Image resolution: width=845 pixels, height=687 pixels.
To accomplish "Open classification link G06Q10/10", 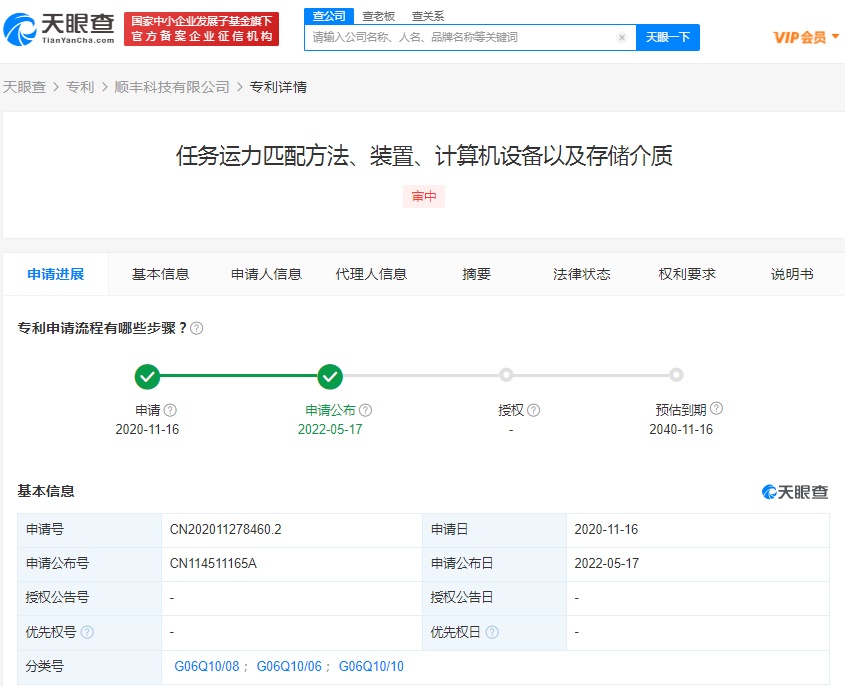I will click(371, 667).
